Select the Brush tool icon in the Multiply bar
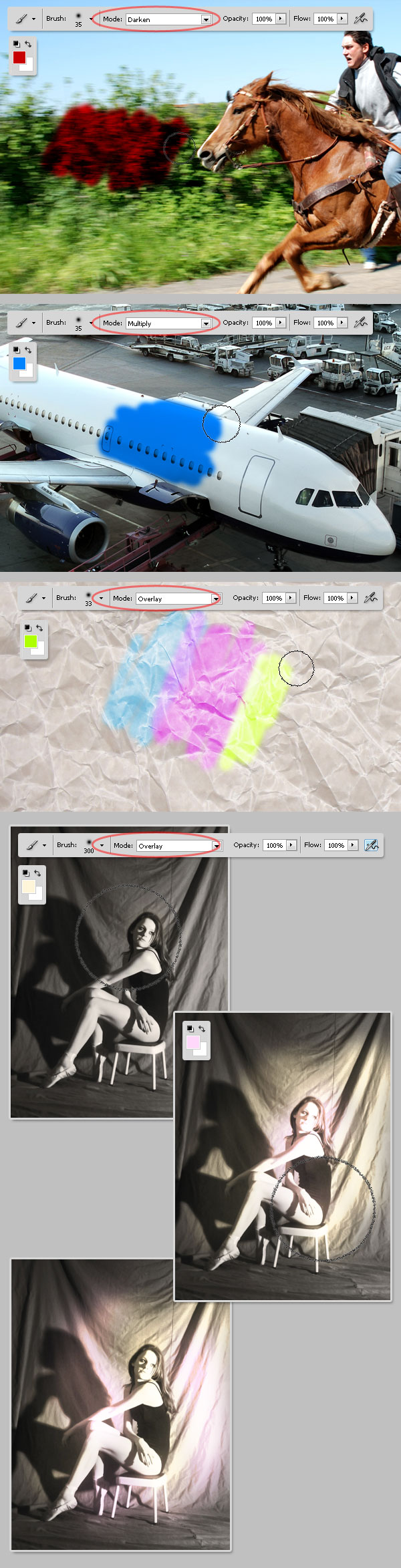The height and width of the screenshot is (1568, 401). click(22, 323)
